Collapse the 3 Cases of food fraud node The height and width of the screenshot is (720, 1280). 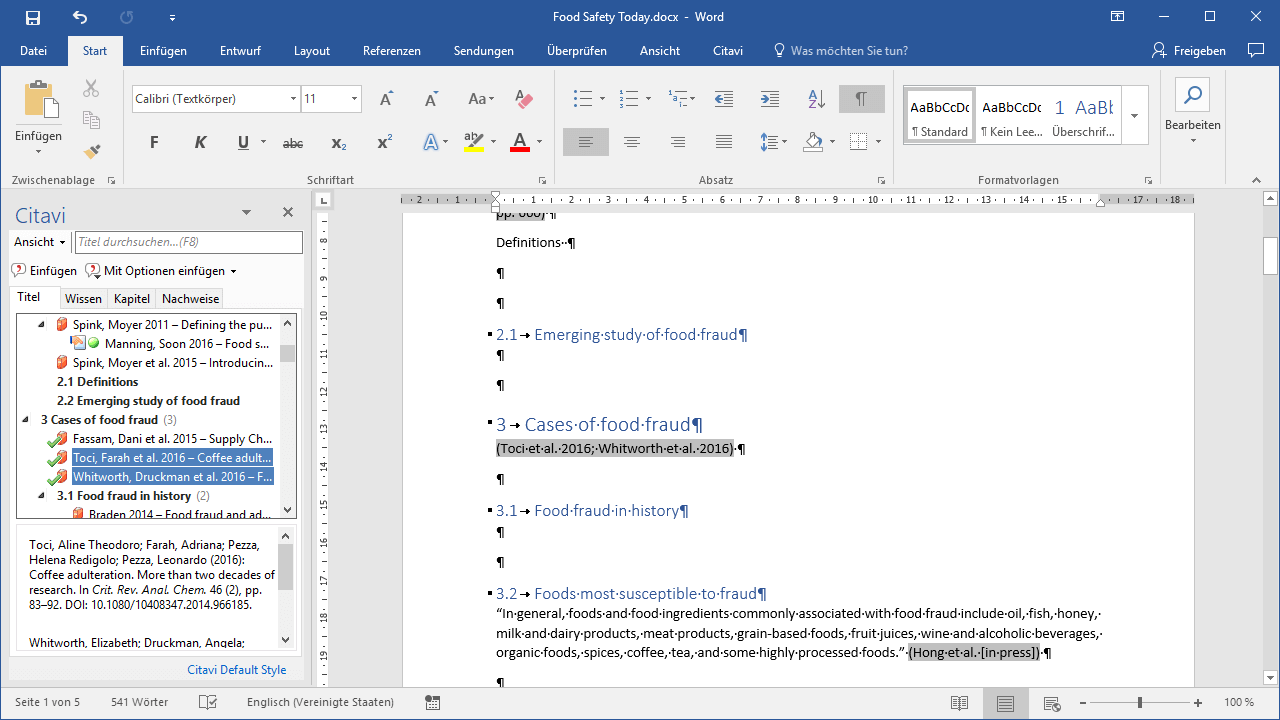pos(25,420)
